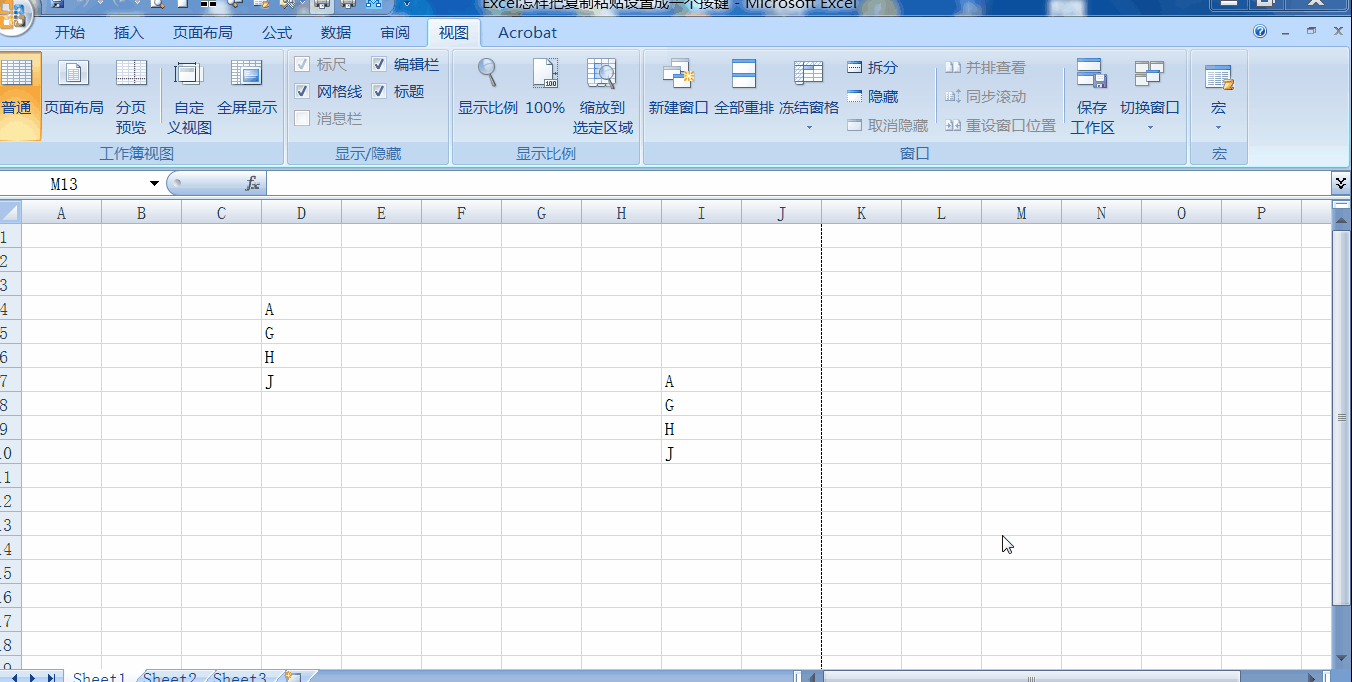
Task: Select column I header
Action: point(701,212)
